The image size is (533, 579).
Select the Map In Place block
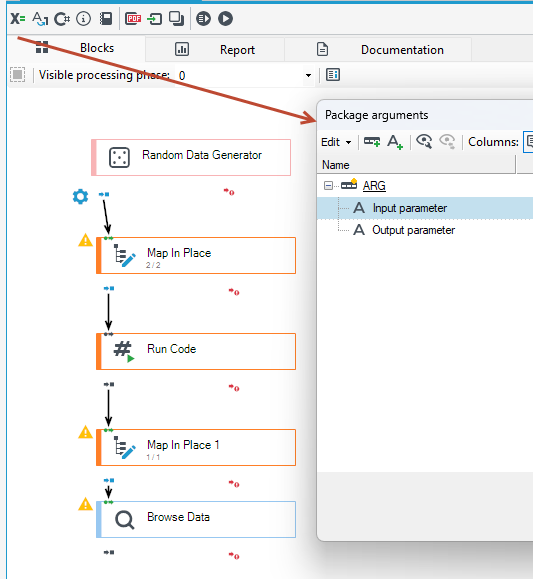(x=196, y=256)
